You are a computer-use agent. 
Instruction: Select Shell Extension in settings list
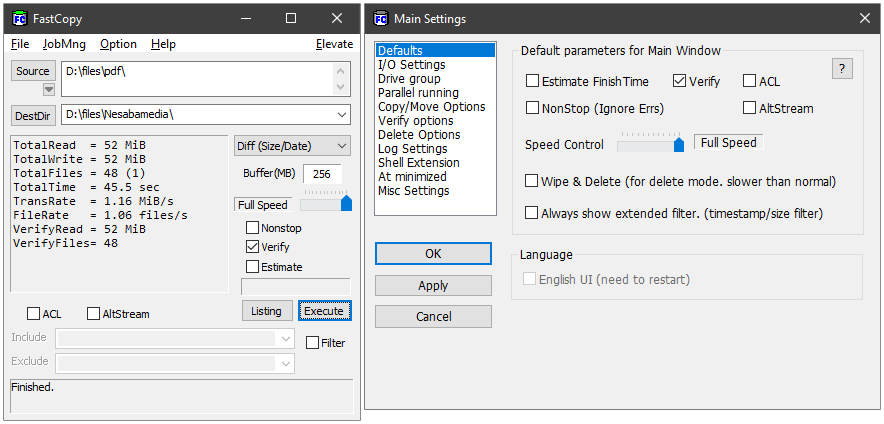click(435, 162)
